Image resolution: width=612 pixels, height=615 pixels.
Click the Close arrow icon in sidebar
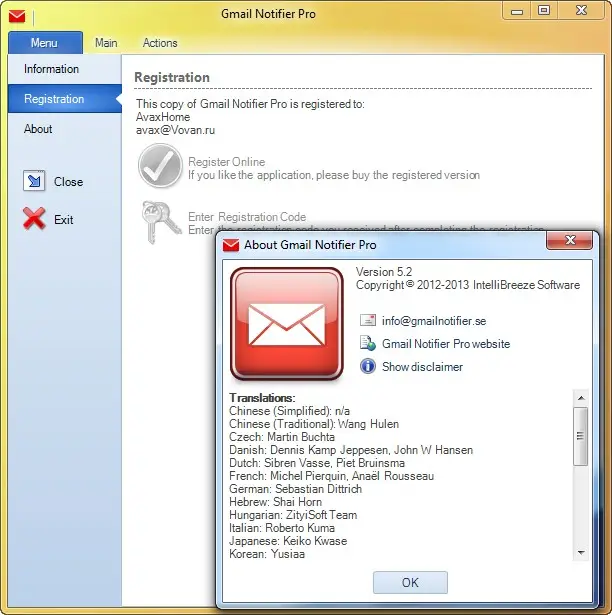pos(34,181)
